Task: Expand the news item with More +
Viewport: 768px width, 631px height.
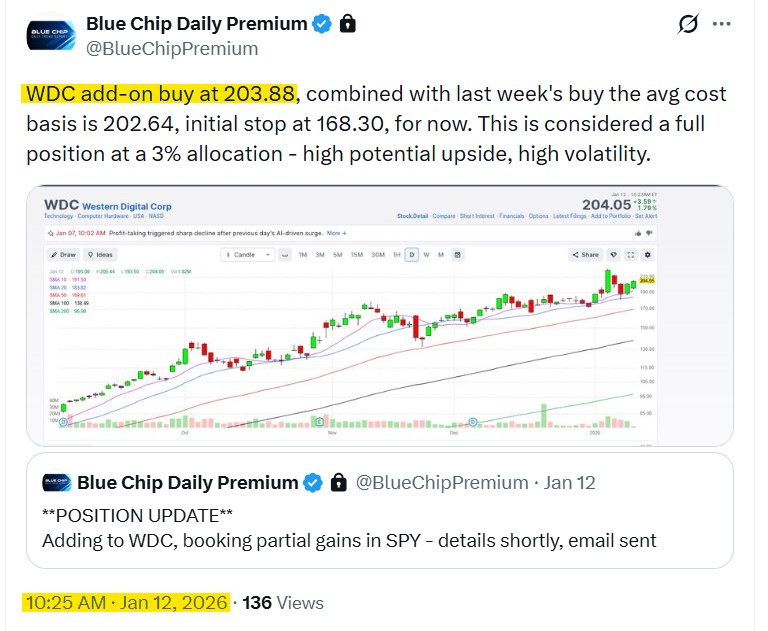Action: (336, 233)
